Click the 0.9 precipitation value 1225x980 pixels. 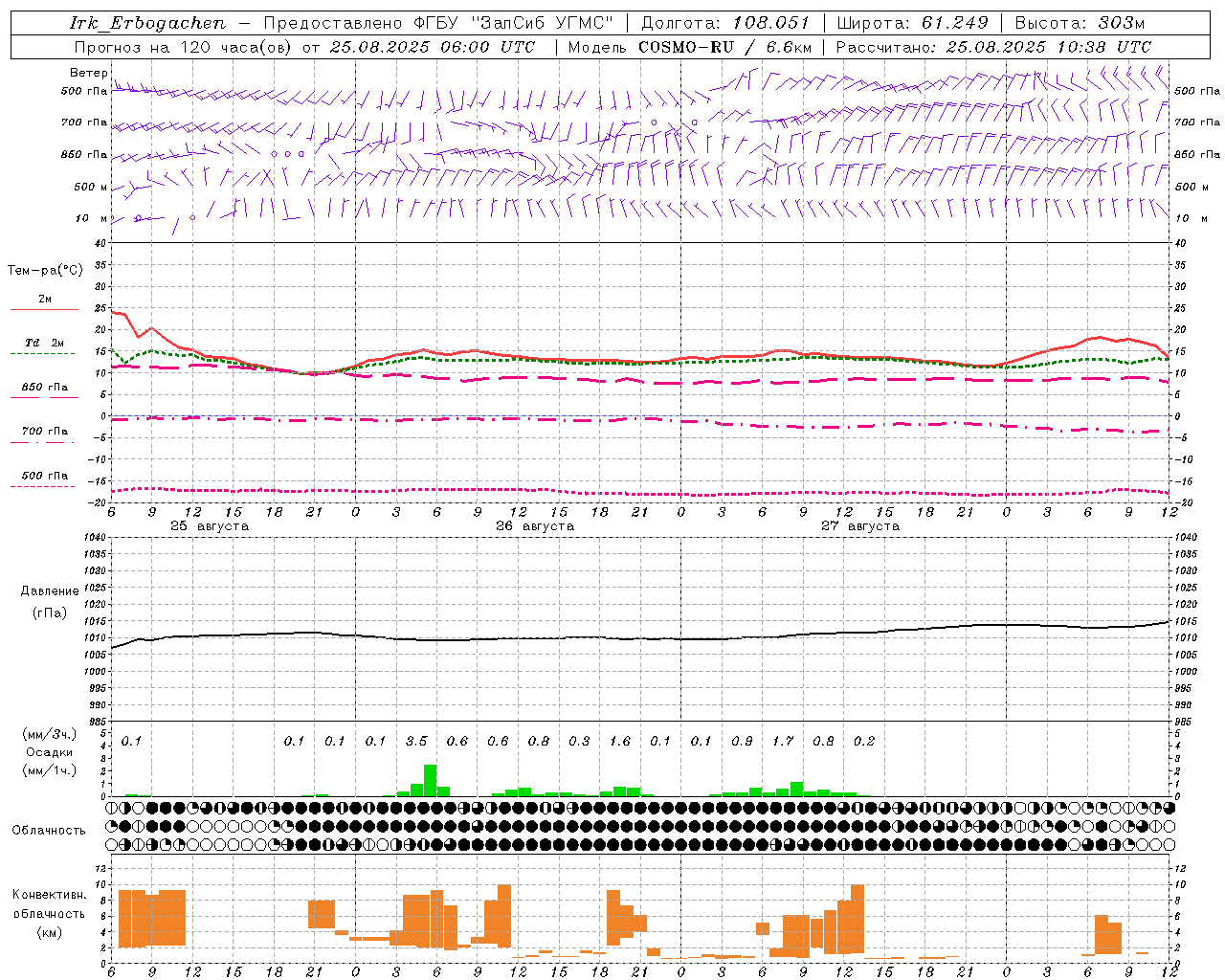point(742,742)
